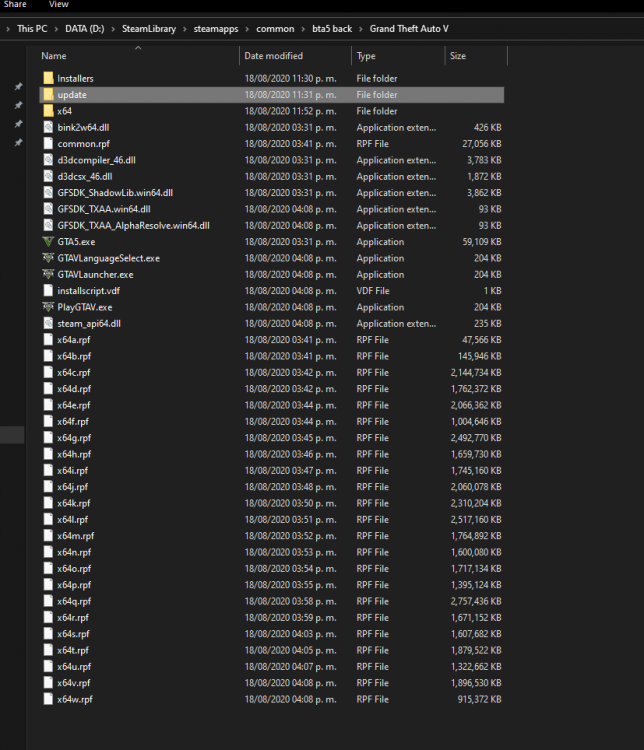Viewport: 644px width, 750px height.
Task: Click the last quick access pin icon
Action: point(18,143)
